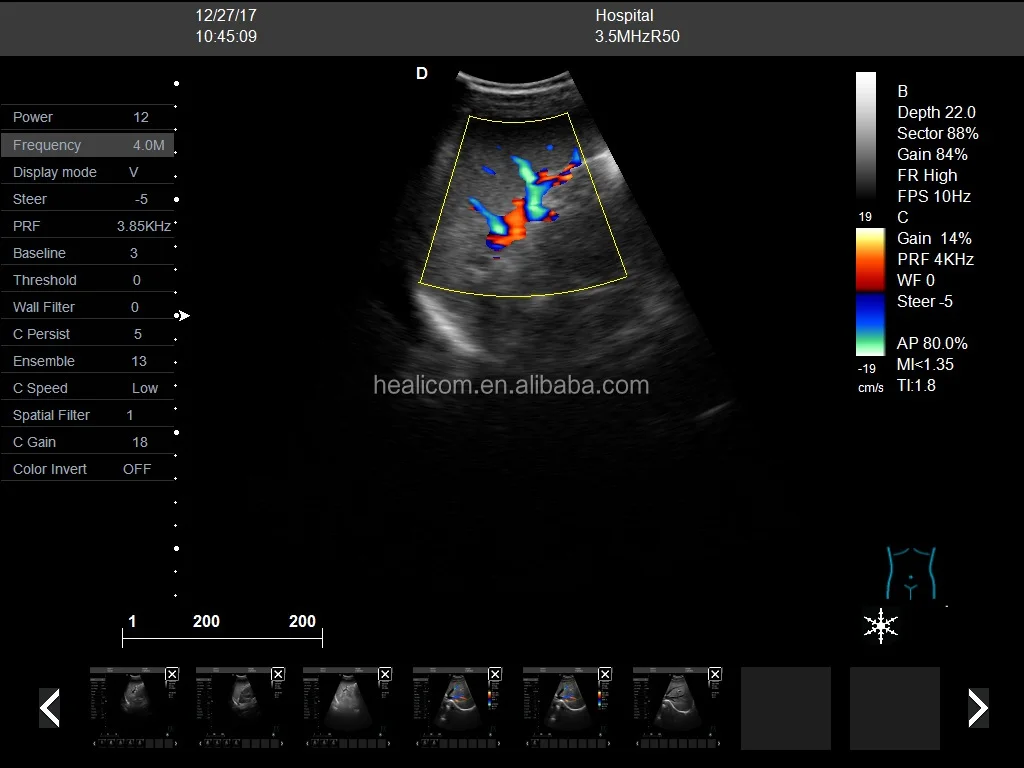
Task: Click the snowflake freeze icon
Action: click(x=880, y=625)
